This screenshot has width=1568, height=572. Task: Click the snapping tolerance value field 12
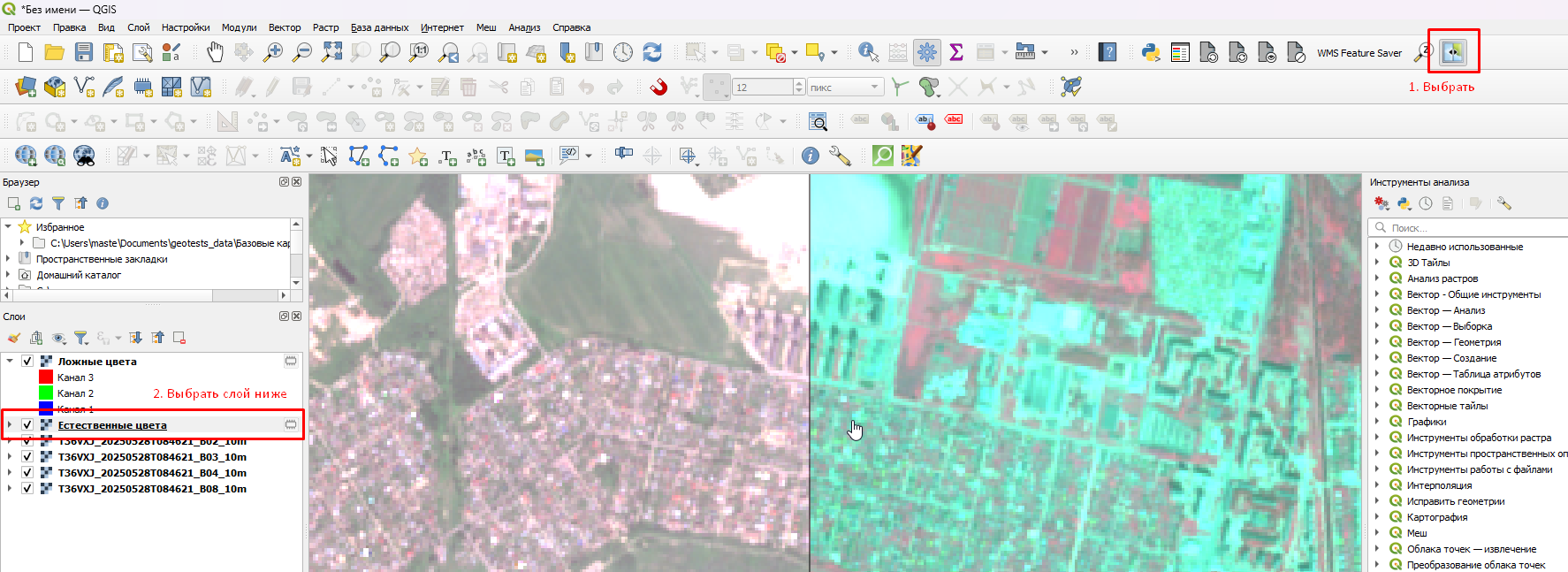(763, 88)
